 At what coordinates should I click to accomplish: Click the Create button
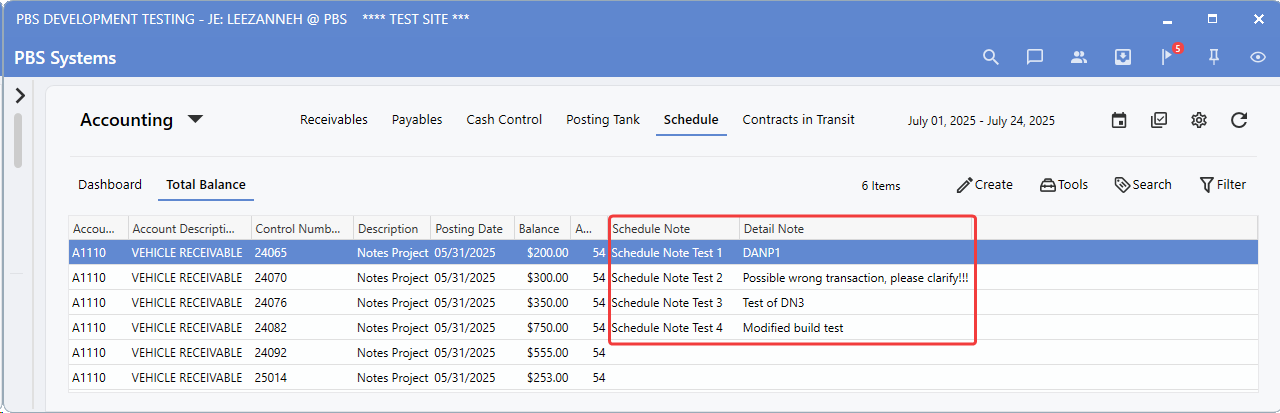(984, 185)
